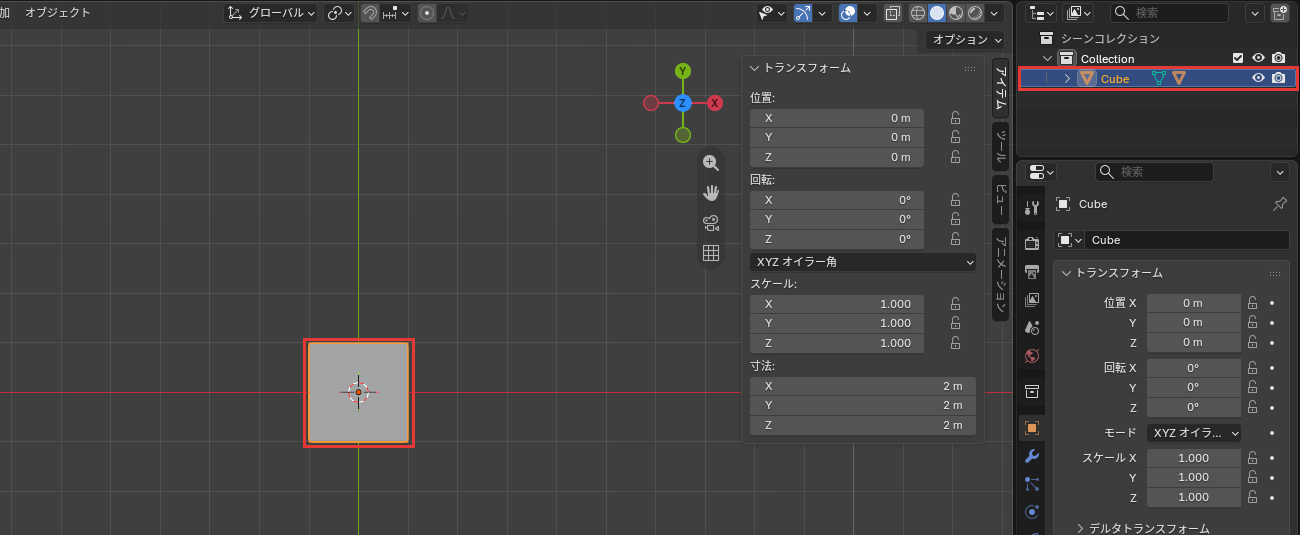The image size is (1300, 535).
Task: Toggle lock on location X in sidebar
Action: (x=955, y=117)
